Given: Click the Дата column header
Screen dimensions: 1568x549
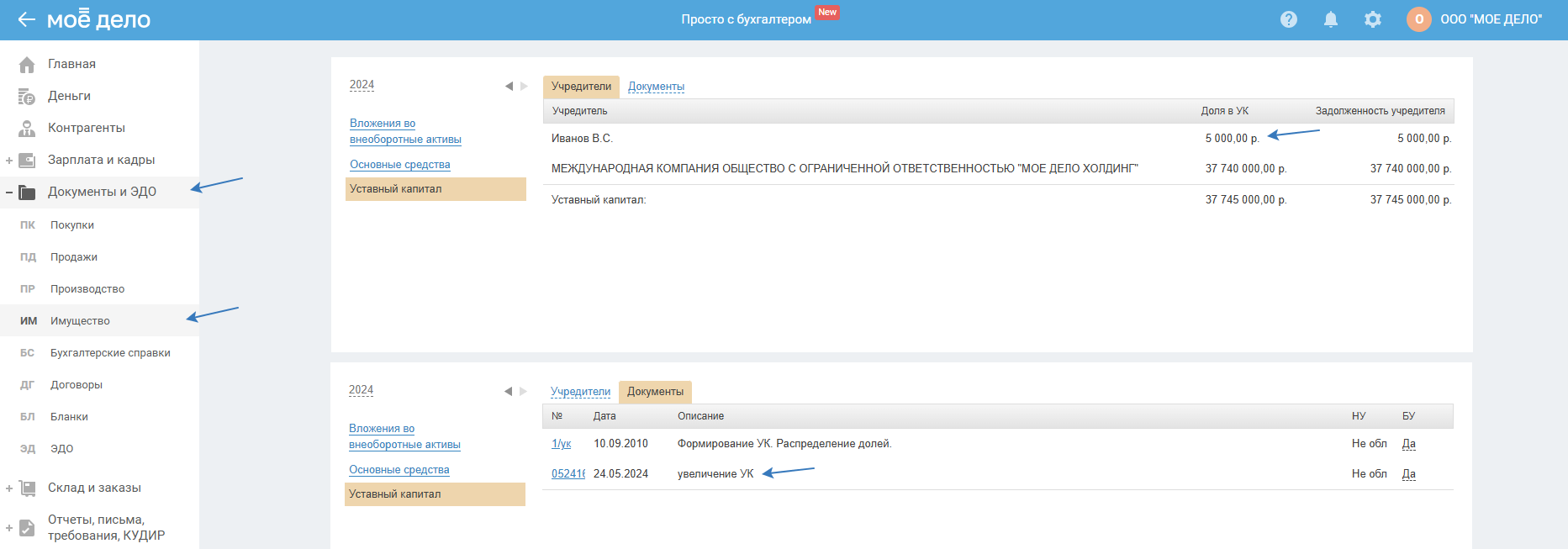Looking at the screenshot, I should click(604, 416).
